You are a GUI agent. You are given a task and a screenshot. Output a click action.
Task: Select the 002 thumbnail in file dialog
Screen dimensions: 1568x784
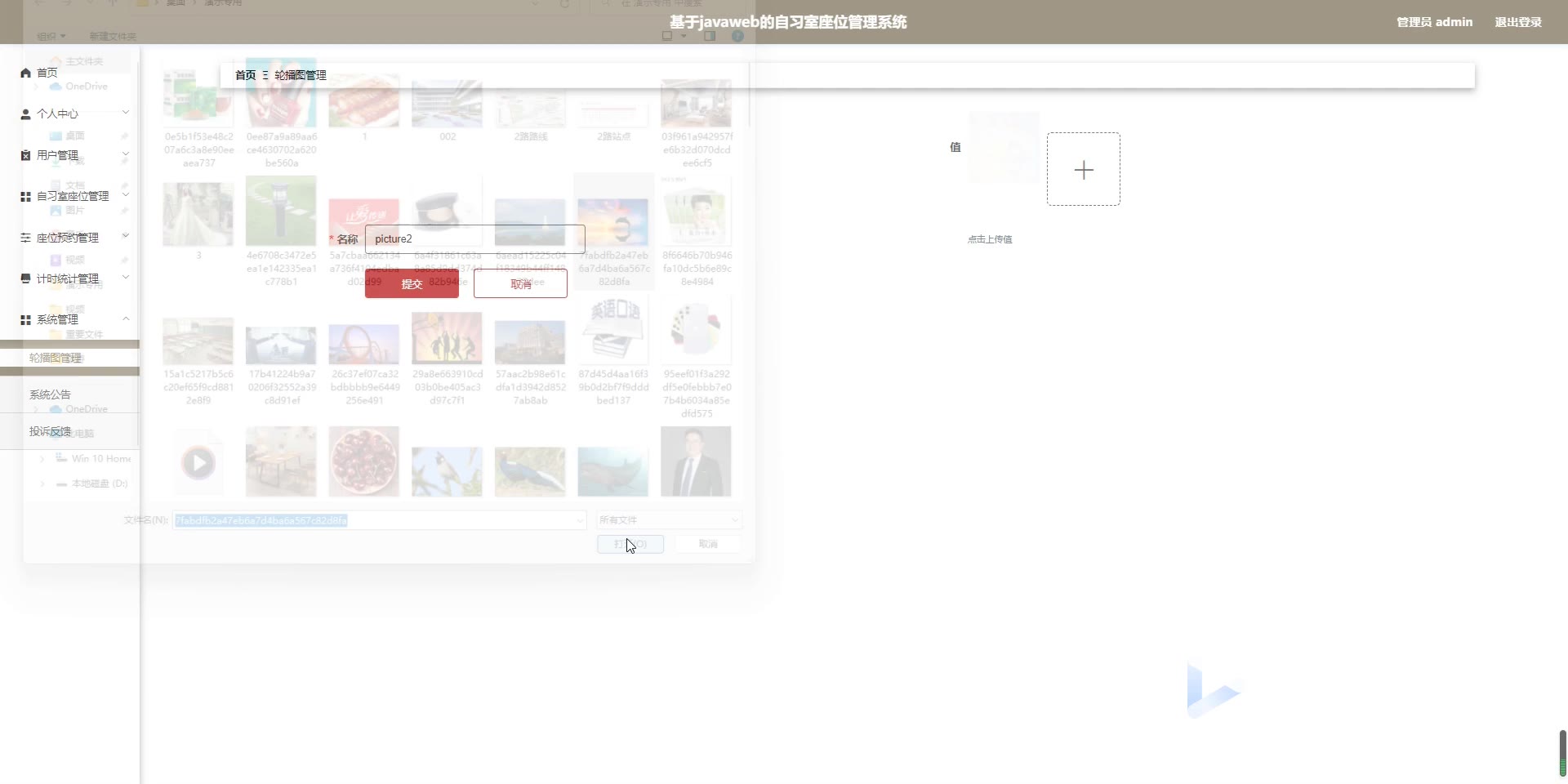point(447,105)
